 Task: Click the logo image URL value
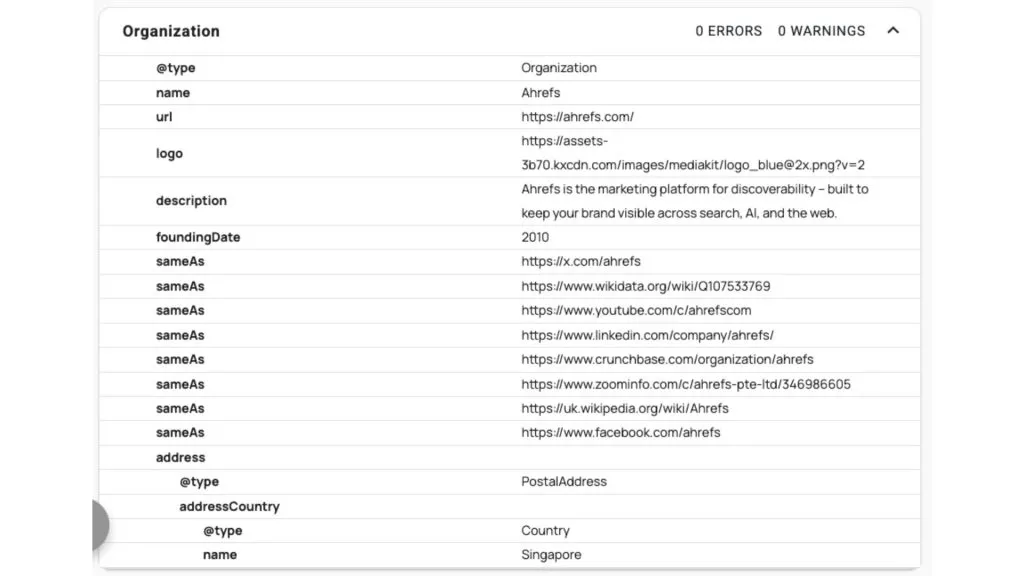coord(693,153)
